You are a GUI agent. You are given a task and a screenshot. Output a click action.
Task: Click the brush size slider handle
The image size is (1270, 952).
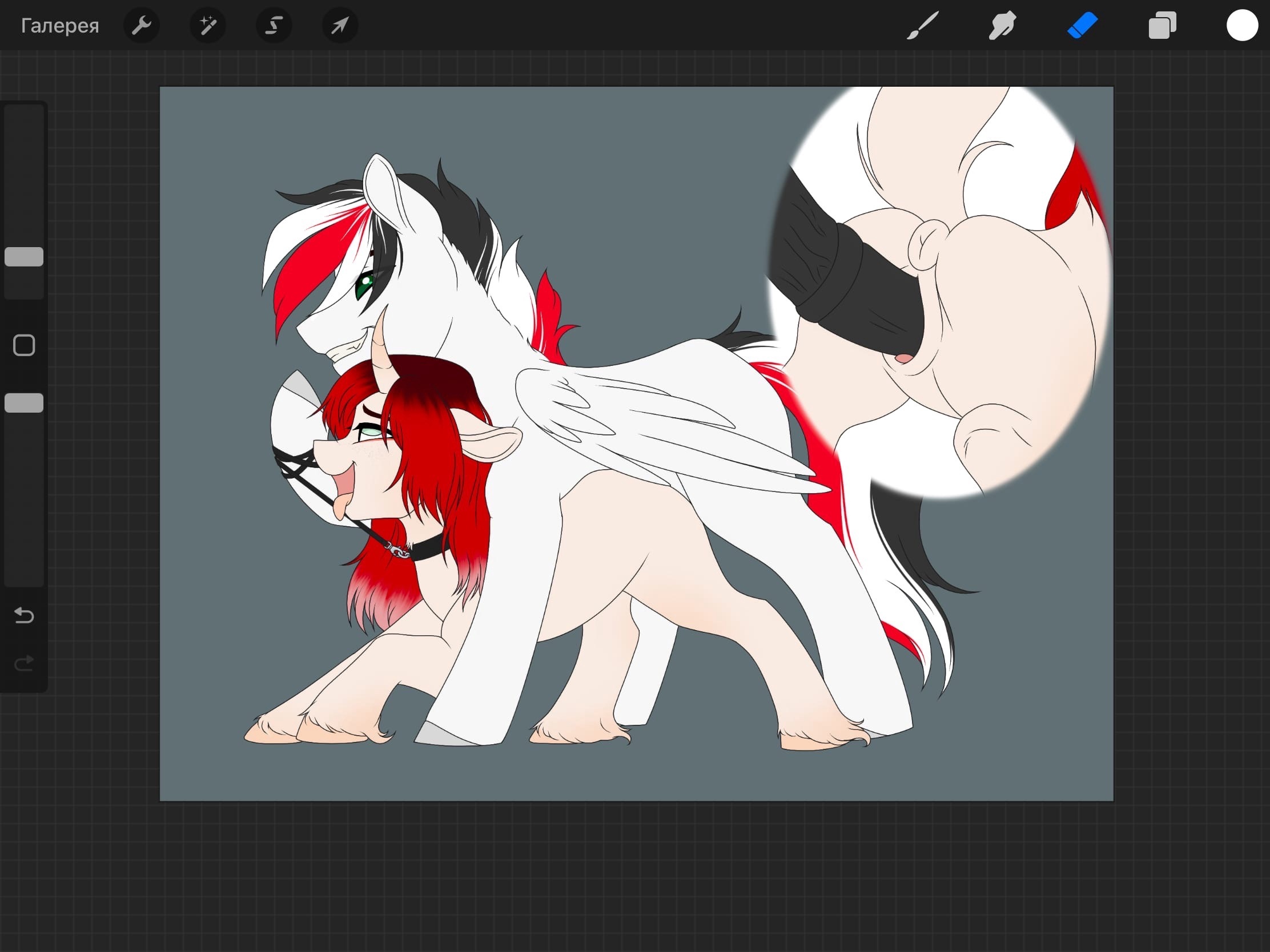(x=24, y=256)
